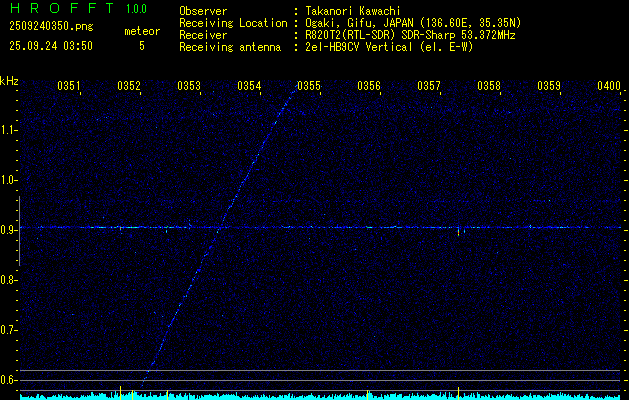The image size is (629, 400).
Task: Click the date stamp 25.09.24 03:50
Action: click(51, 46)
